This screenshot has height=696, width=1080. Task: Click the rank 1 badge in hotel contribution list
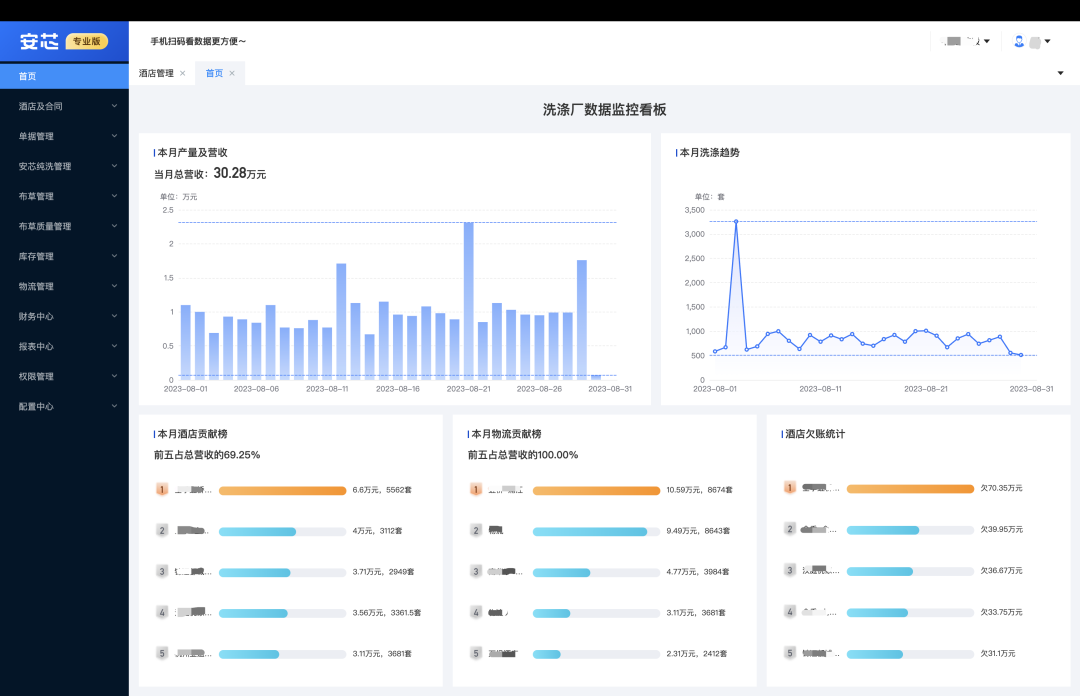pos(162,489)
